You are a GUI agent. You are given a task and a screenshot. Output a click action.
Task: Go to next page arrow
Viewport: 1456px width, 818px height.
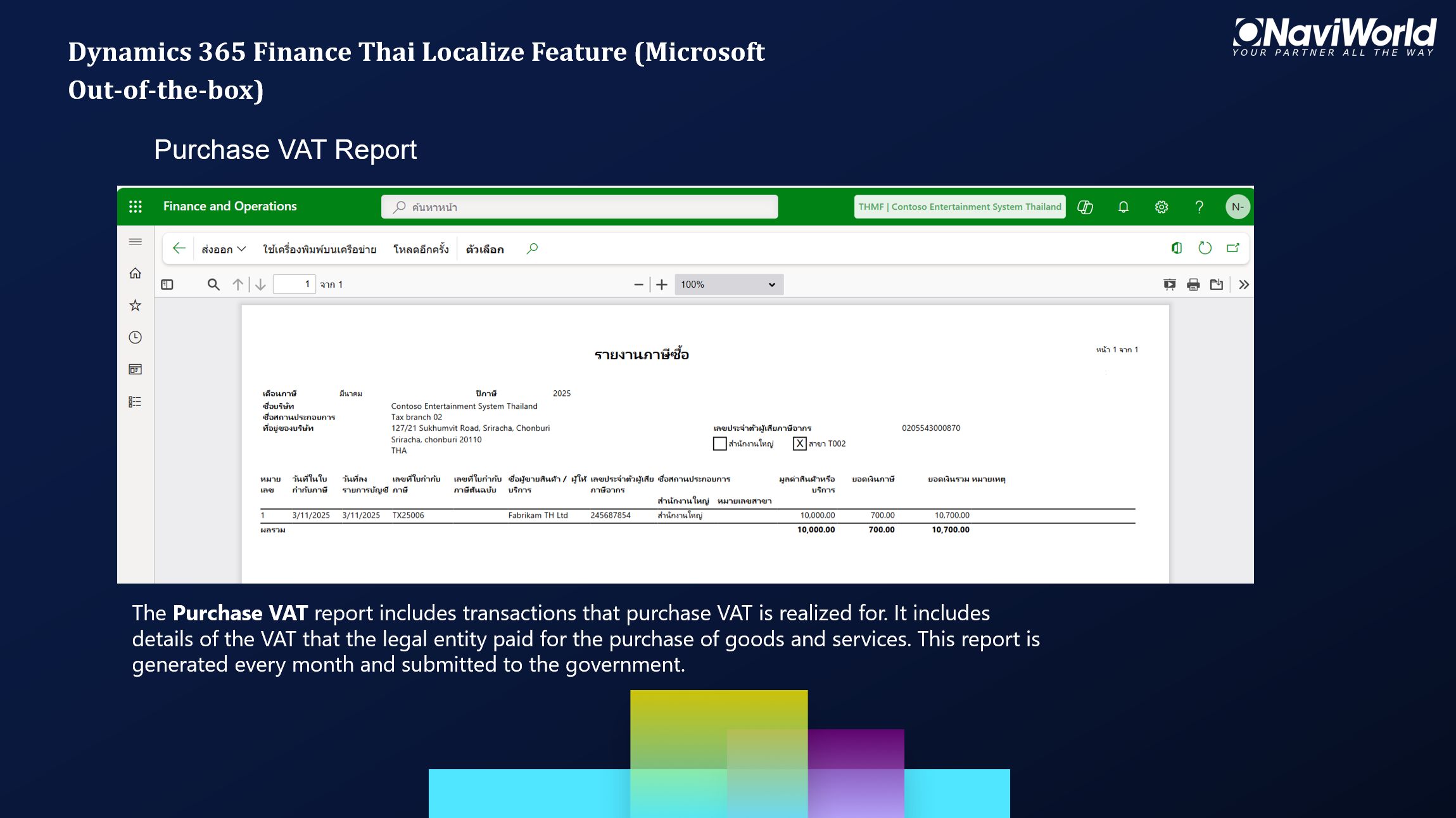coord(260,284)
